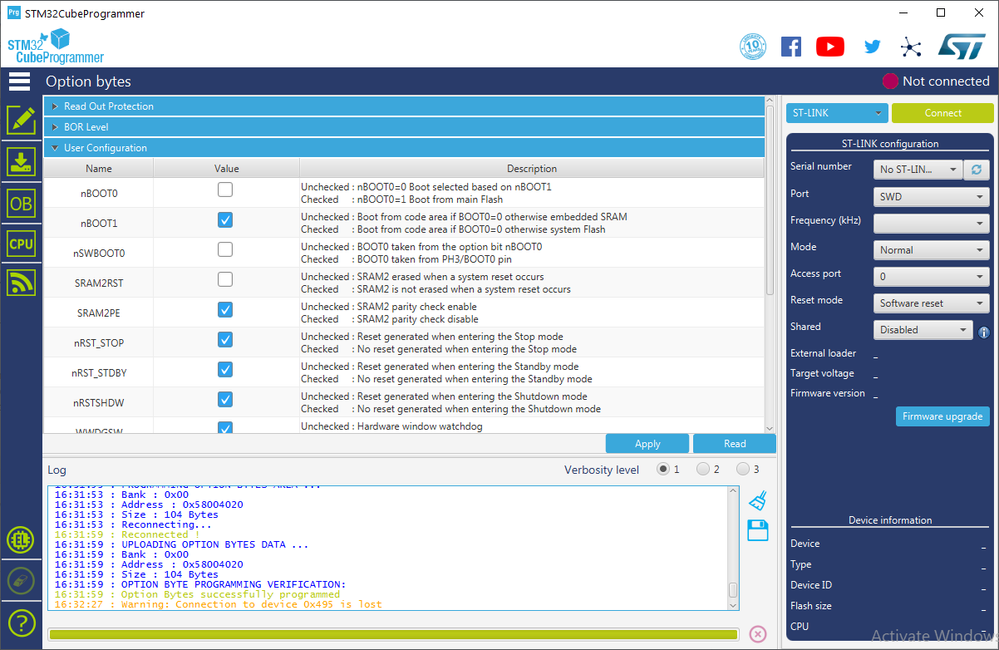Click the Apply button
The image size is (999, 650).
647,444
